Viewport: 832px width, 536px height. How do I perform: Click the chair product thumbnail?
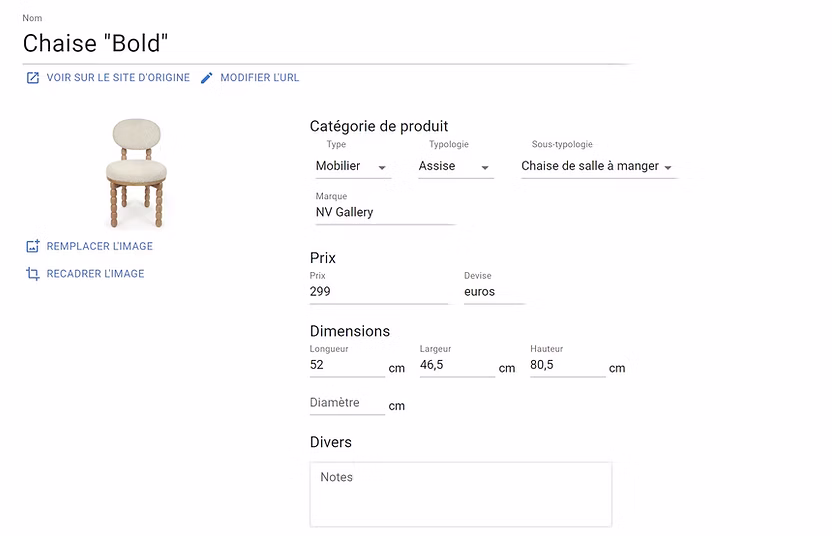(x=133, y=172)
